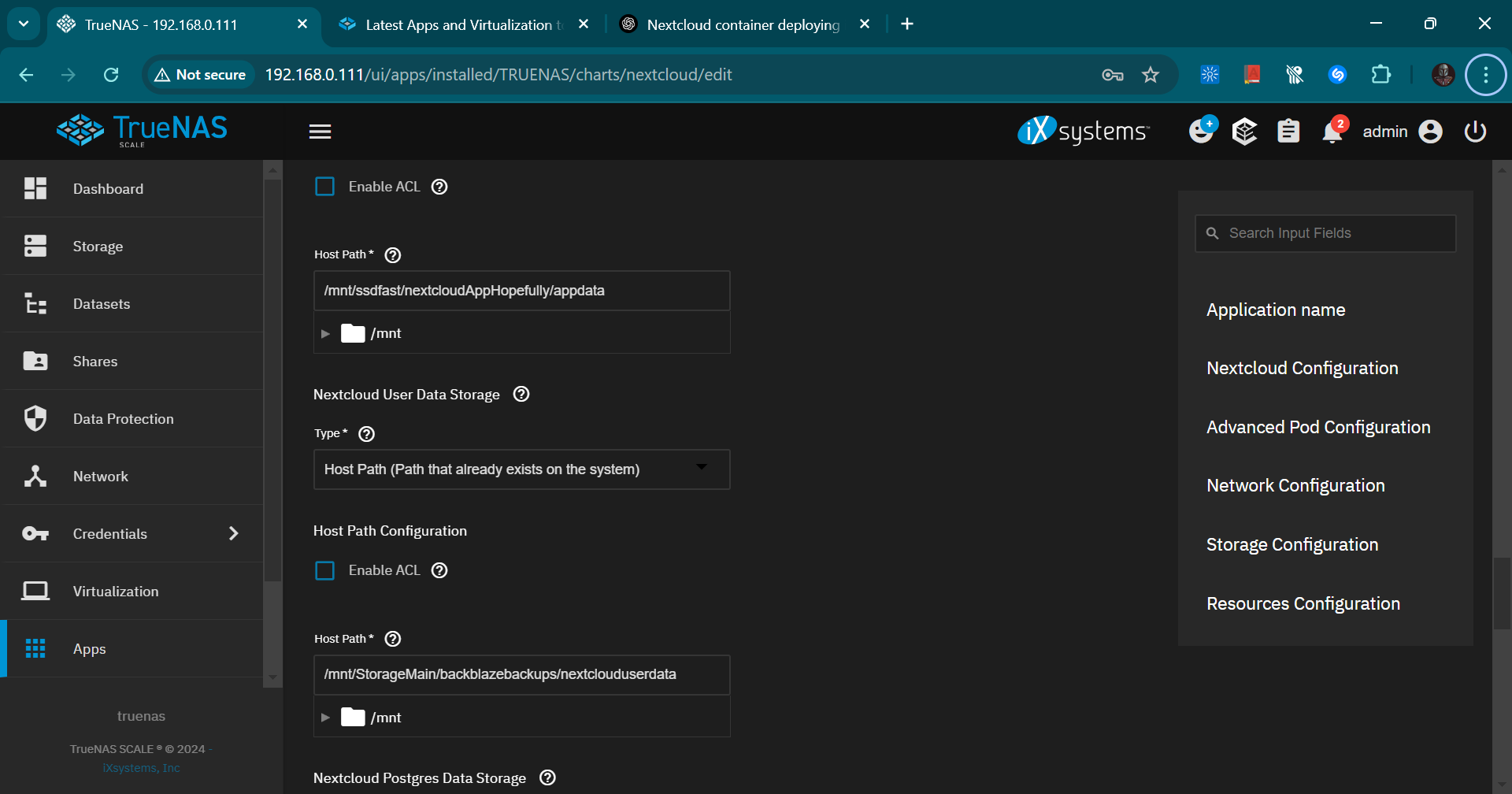
Task: Jump to Application name section
Action: (x=1276, y=310)
